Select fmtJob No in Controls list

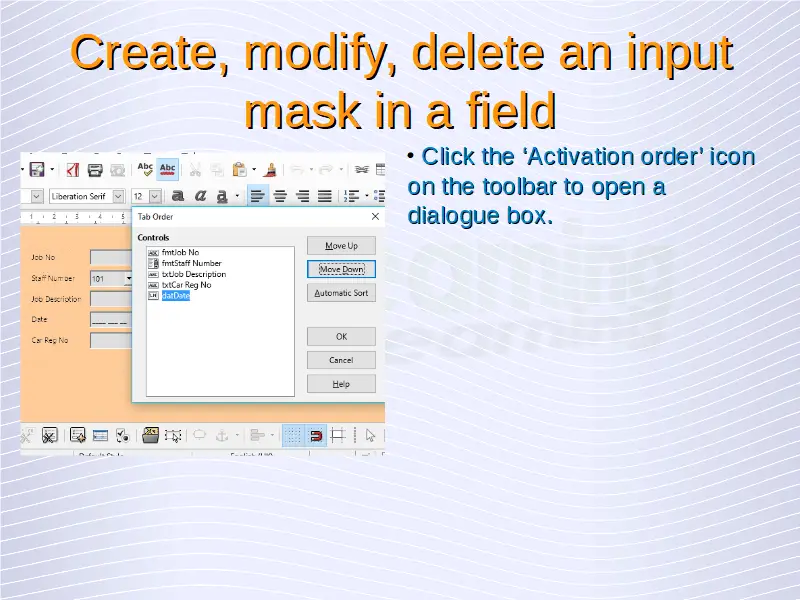point(181,252)
